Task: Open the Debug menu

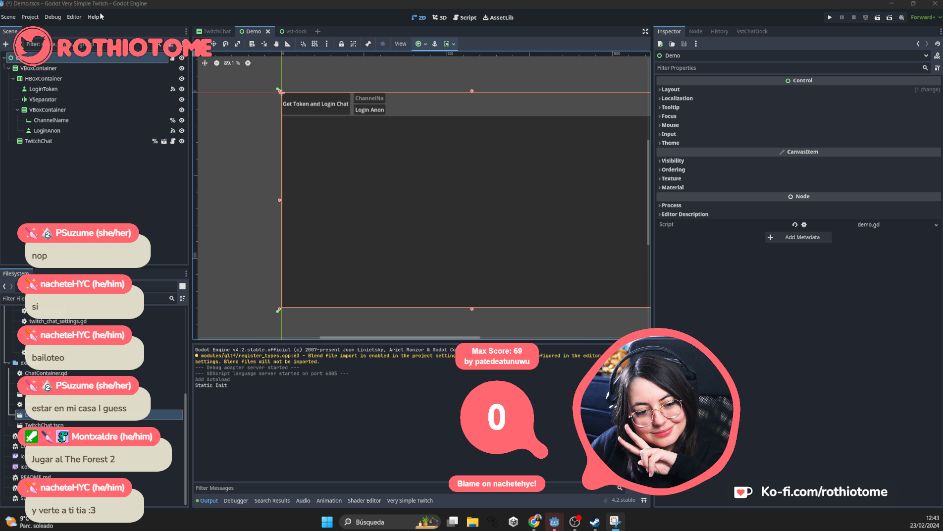Action: point(52,17)
